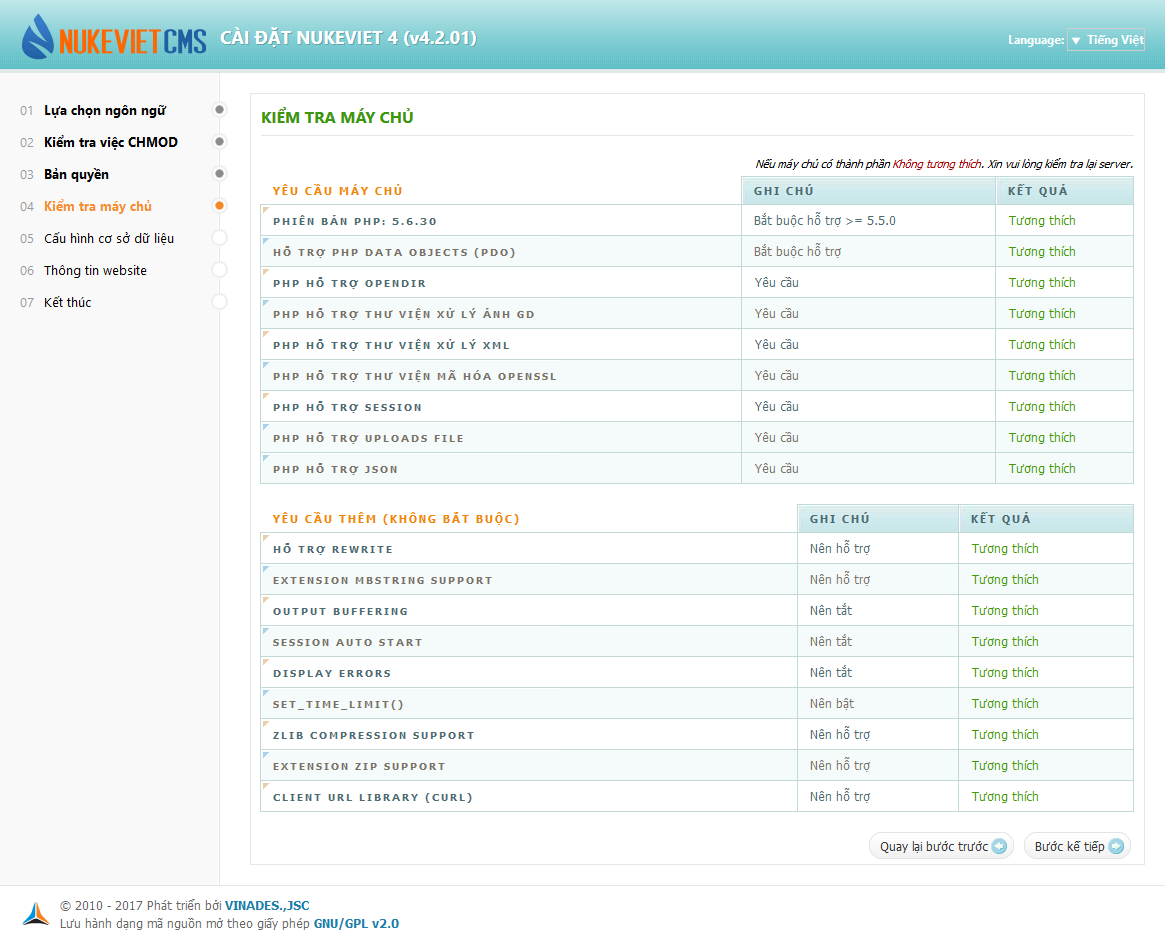Click orange step bullet beside Kiểm tra máy chủ

click(219, 206)
